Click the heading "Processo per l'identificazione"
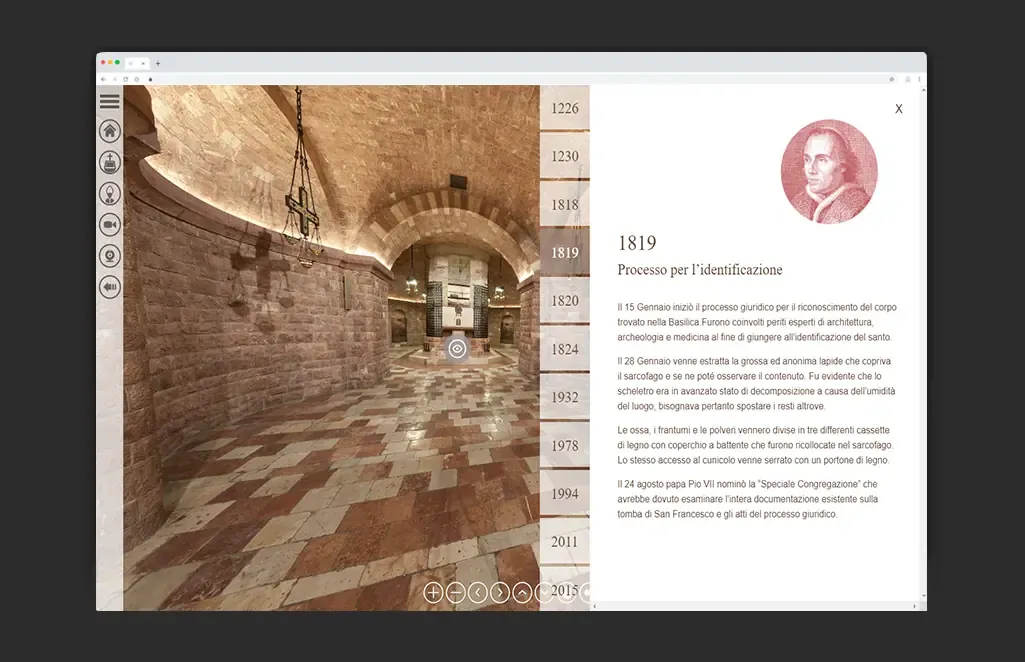This screenshot has height=662, width=1025. click(x=699, y=270)
